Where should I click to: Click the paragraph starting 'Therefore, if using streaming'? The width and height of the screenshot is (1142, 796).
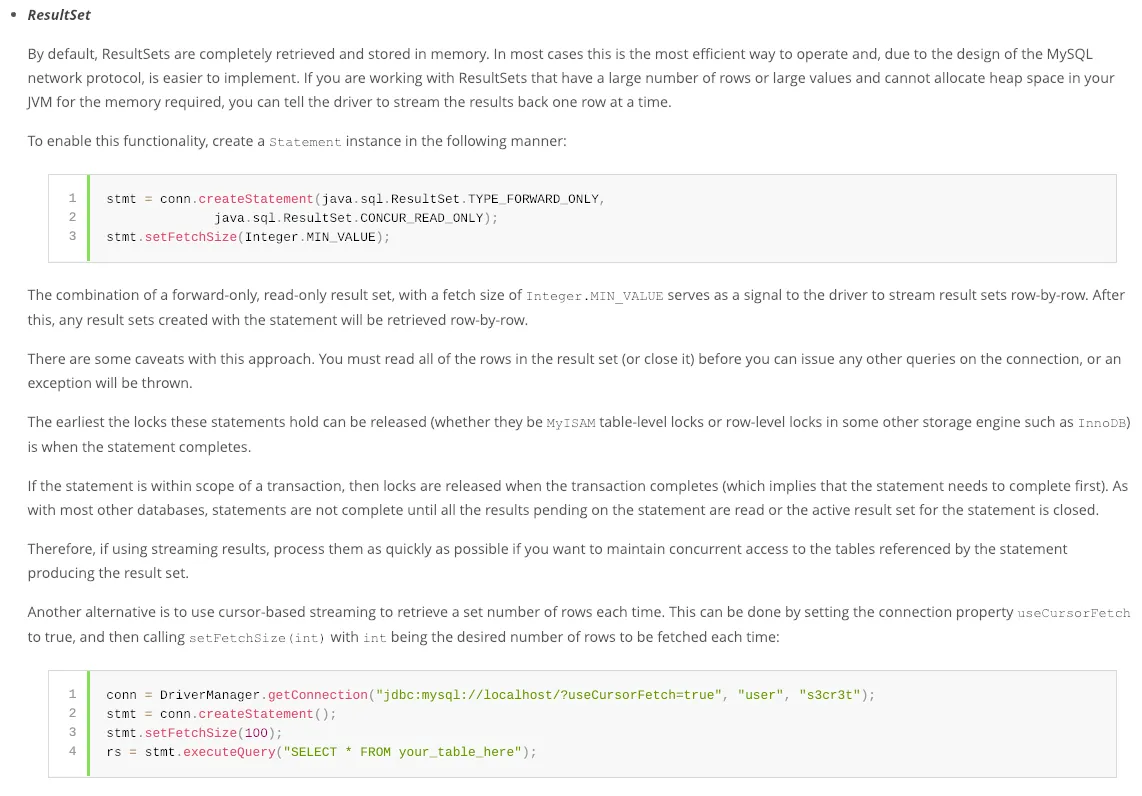pos(547,561)
